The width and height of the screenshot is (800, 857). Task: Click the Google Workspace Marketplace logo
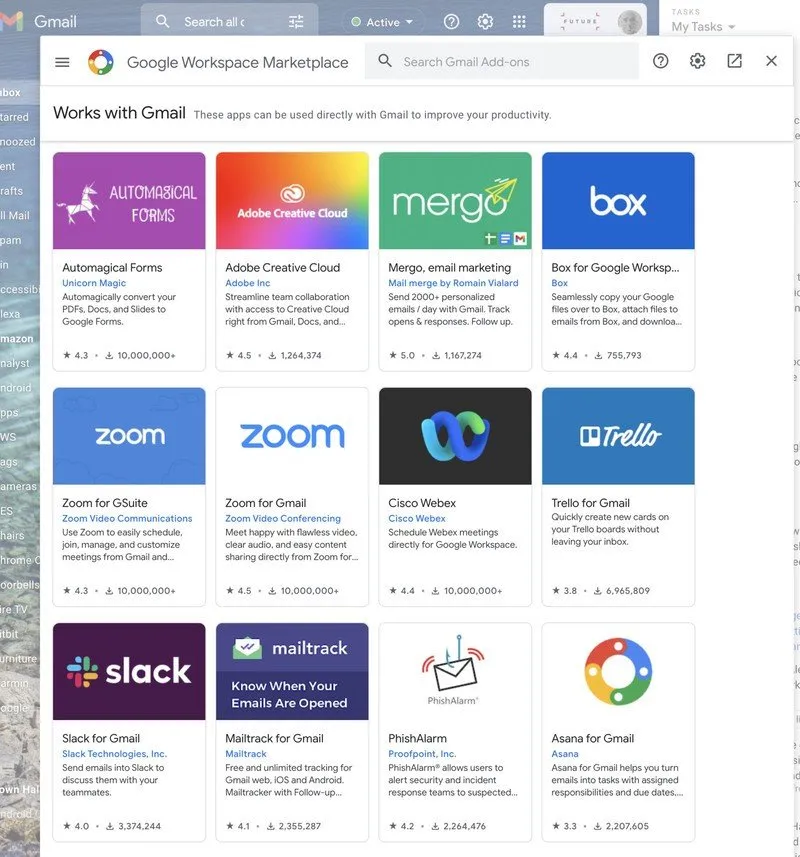tap(101, 62)
